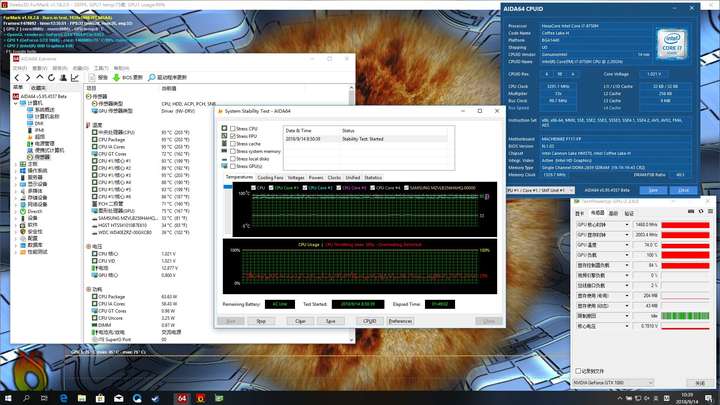
Task: Open the GPU memory clock sensor dropdown
Action: coord(627,235)
